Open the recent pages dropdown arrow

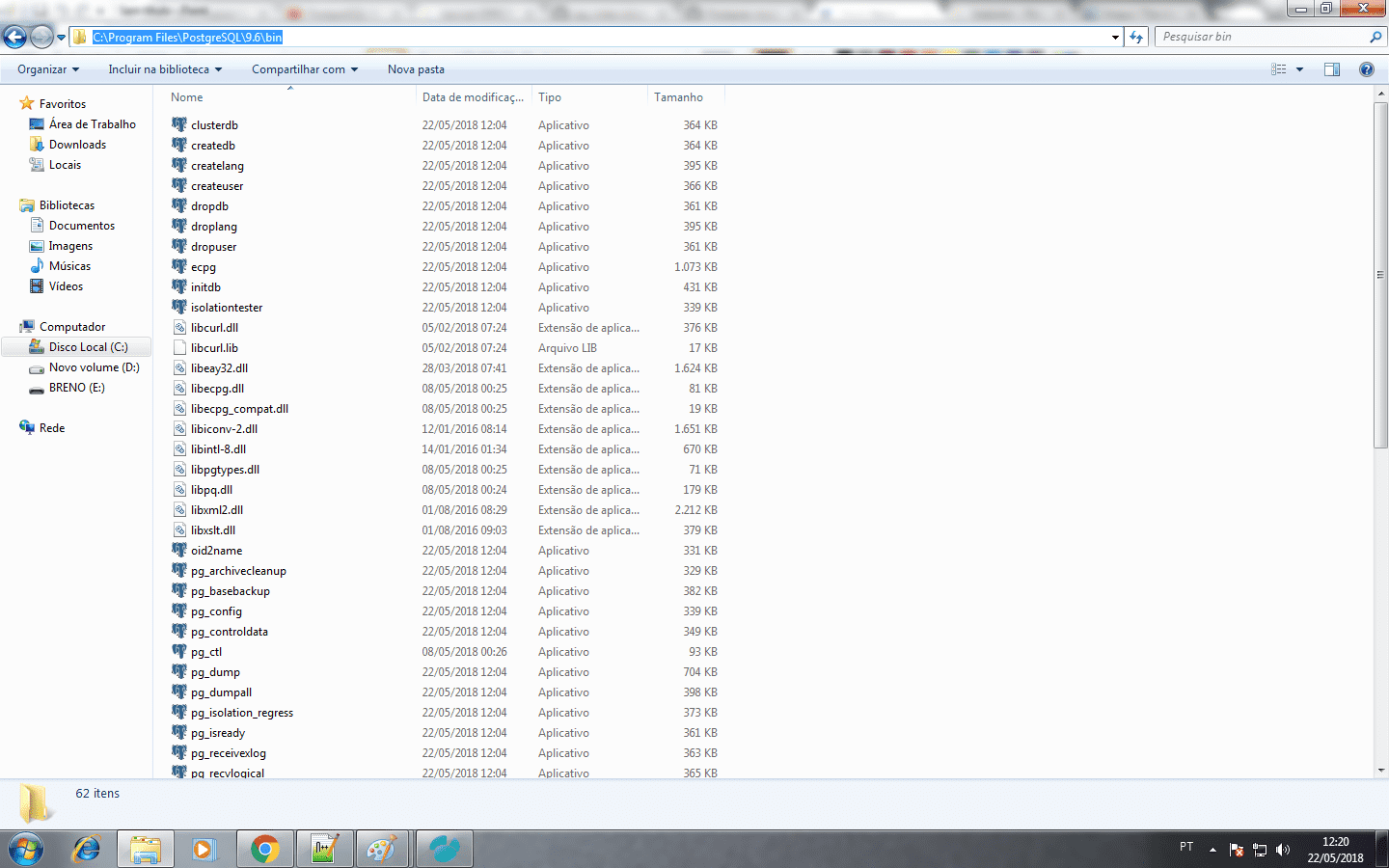(x=61, y=38)
